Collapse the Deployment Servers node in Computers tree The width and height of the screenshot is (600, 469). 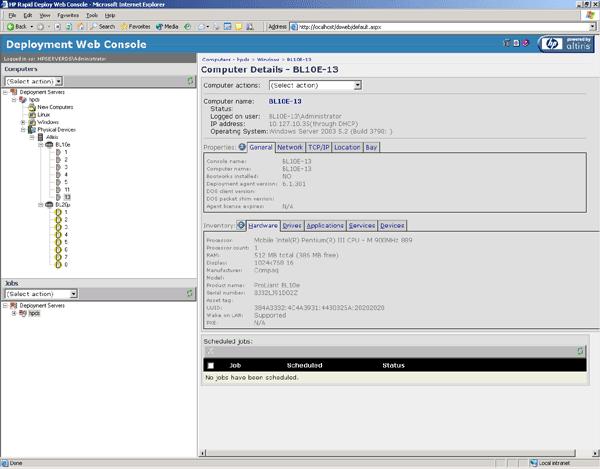tap(5, 92)
